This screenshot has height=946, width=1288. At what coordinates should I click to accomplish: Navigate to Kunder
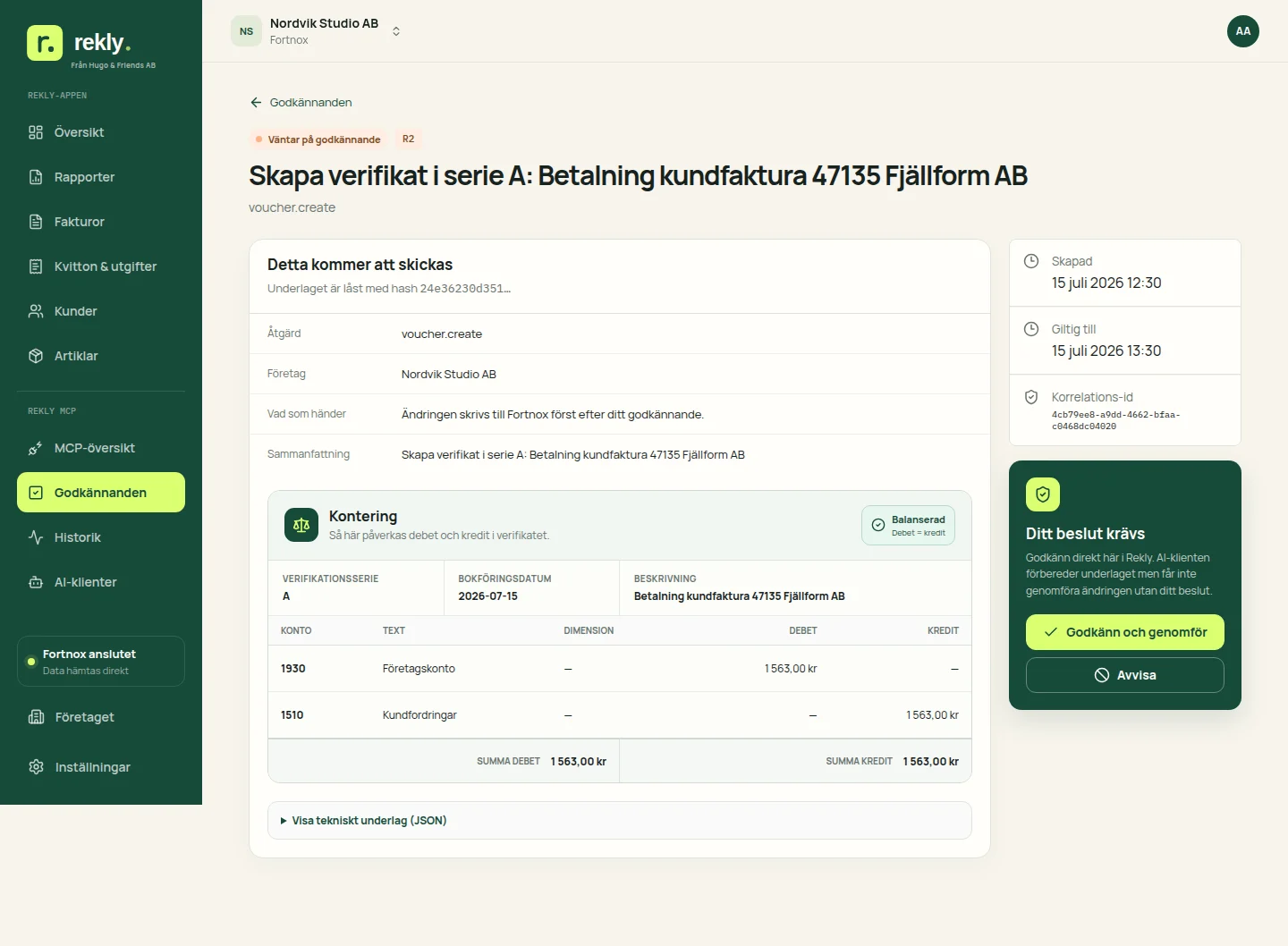pyautogui.click(x=101, y=311)
